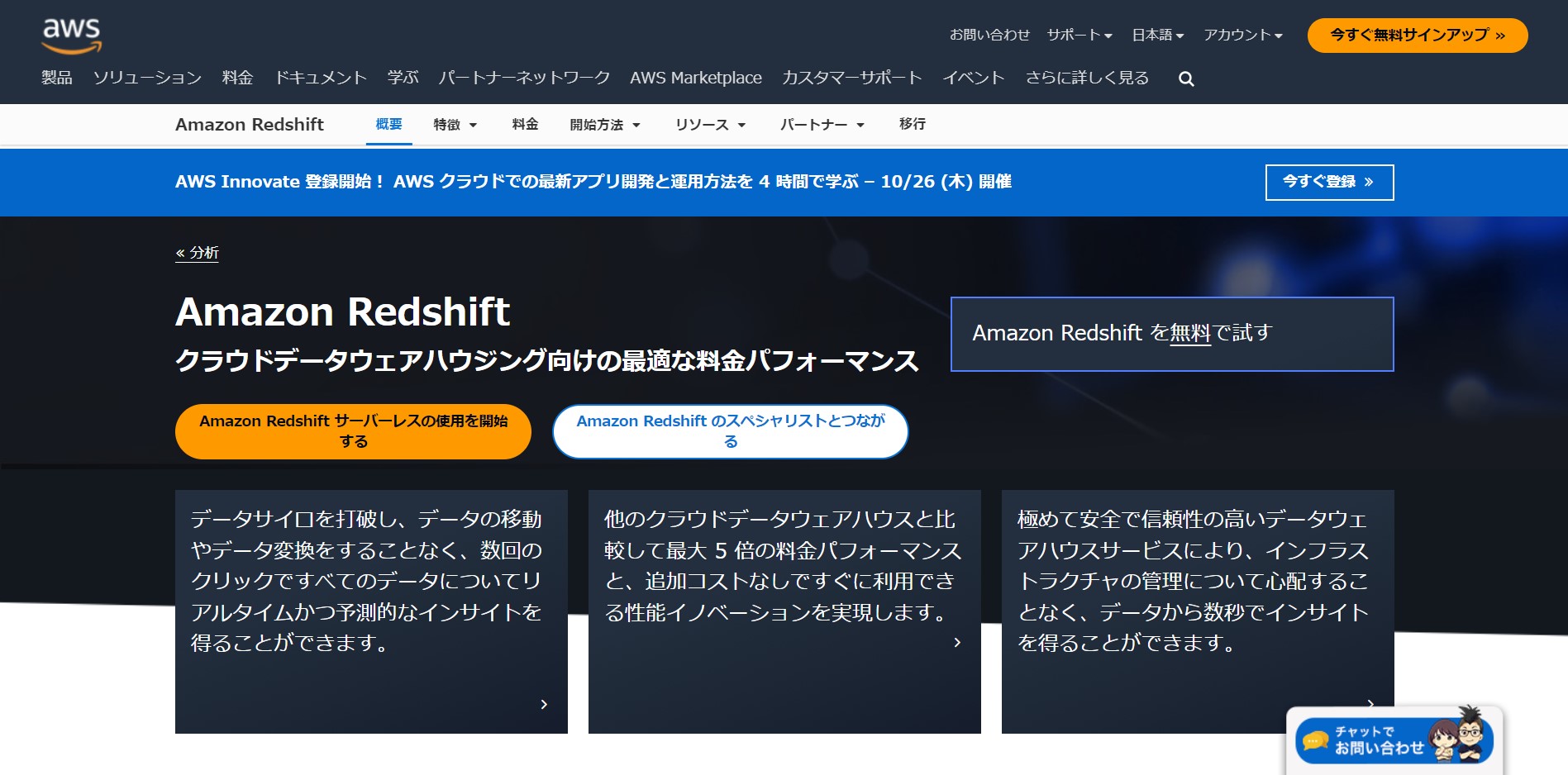
Task: Click the Amazon Redshift main heading
Action: pyautogui.click(x=343, y=312)
